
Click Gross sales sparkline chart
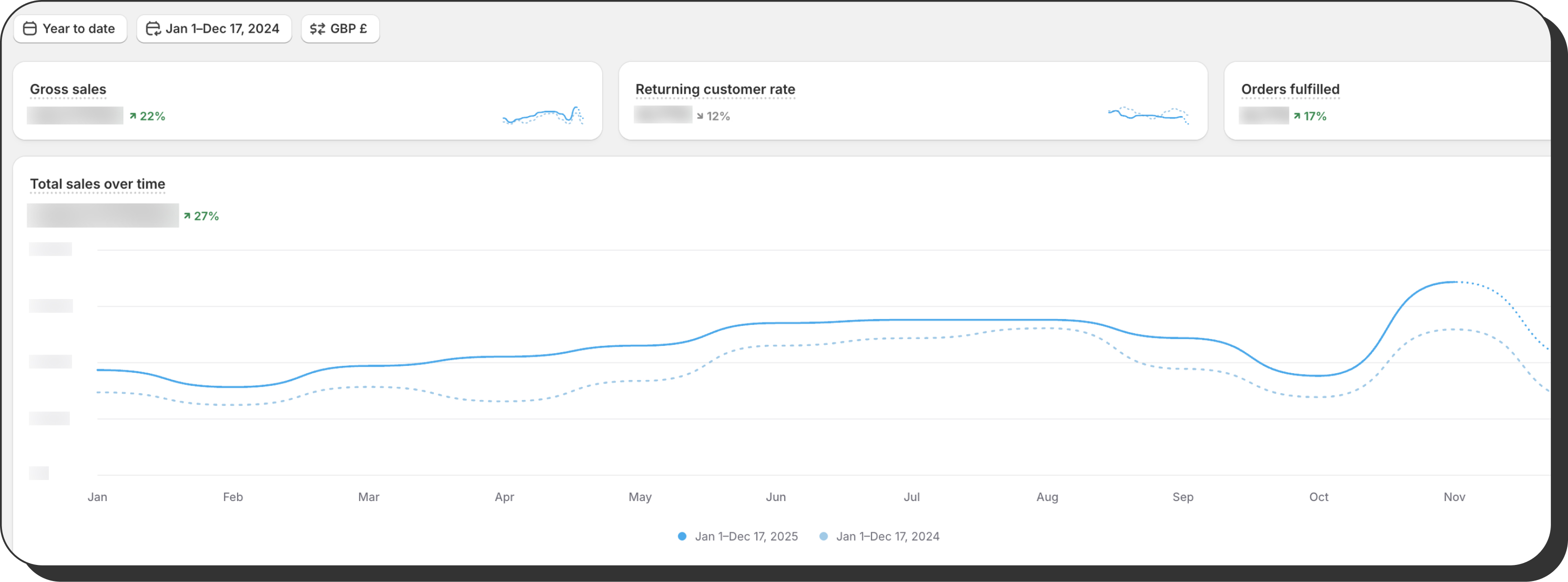coord(542,115)
